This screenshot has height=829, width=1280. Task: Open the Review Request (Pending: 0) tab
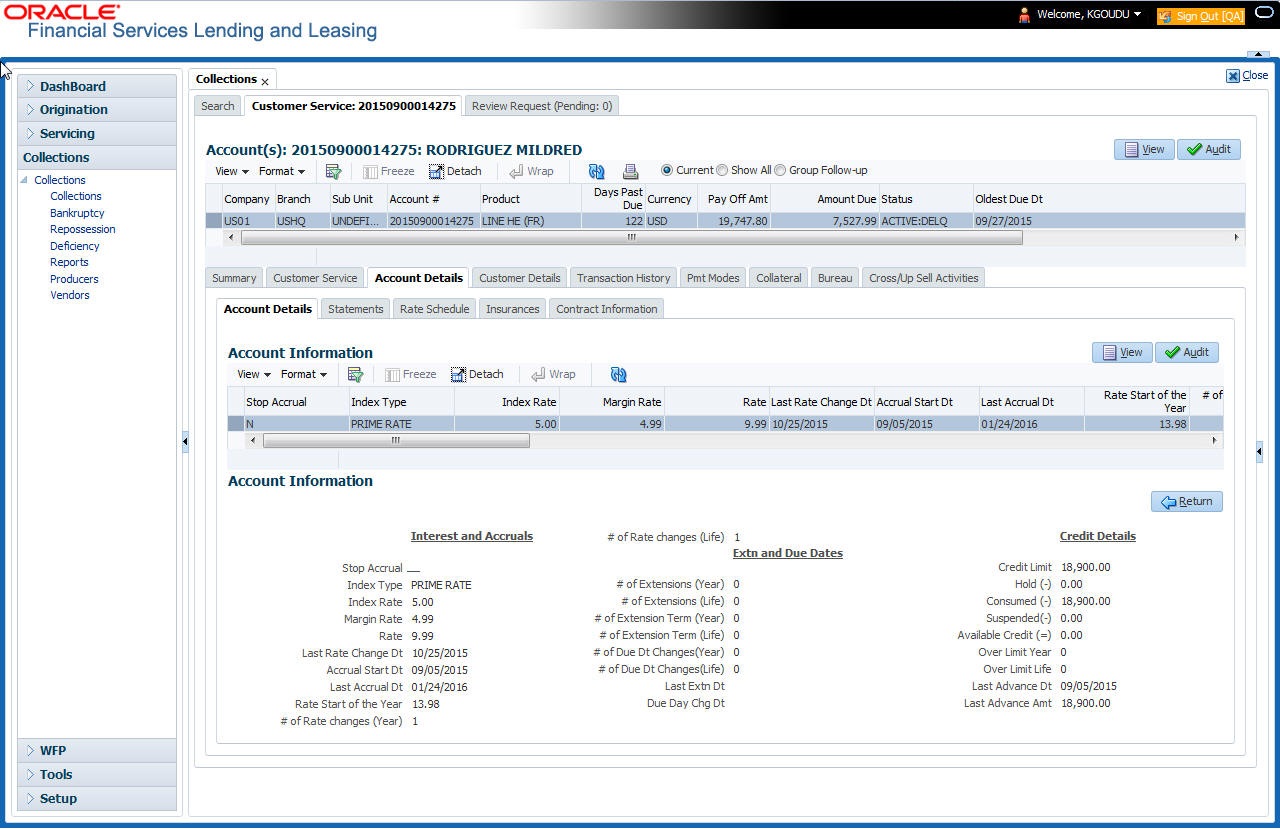541,105
